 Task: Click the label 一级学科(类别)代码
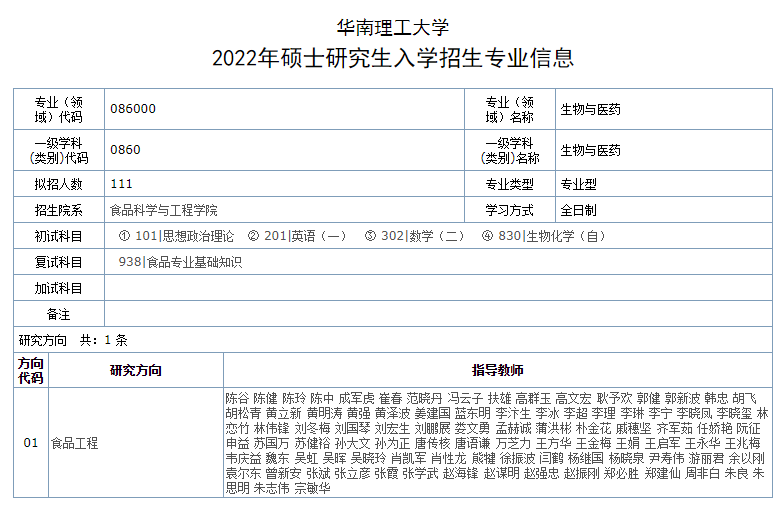point(58,150)
